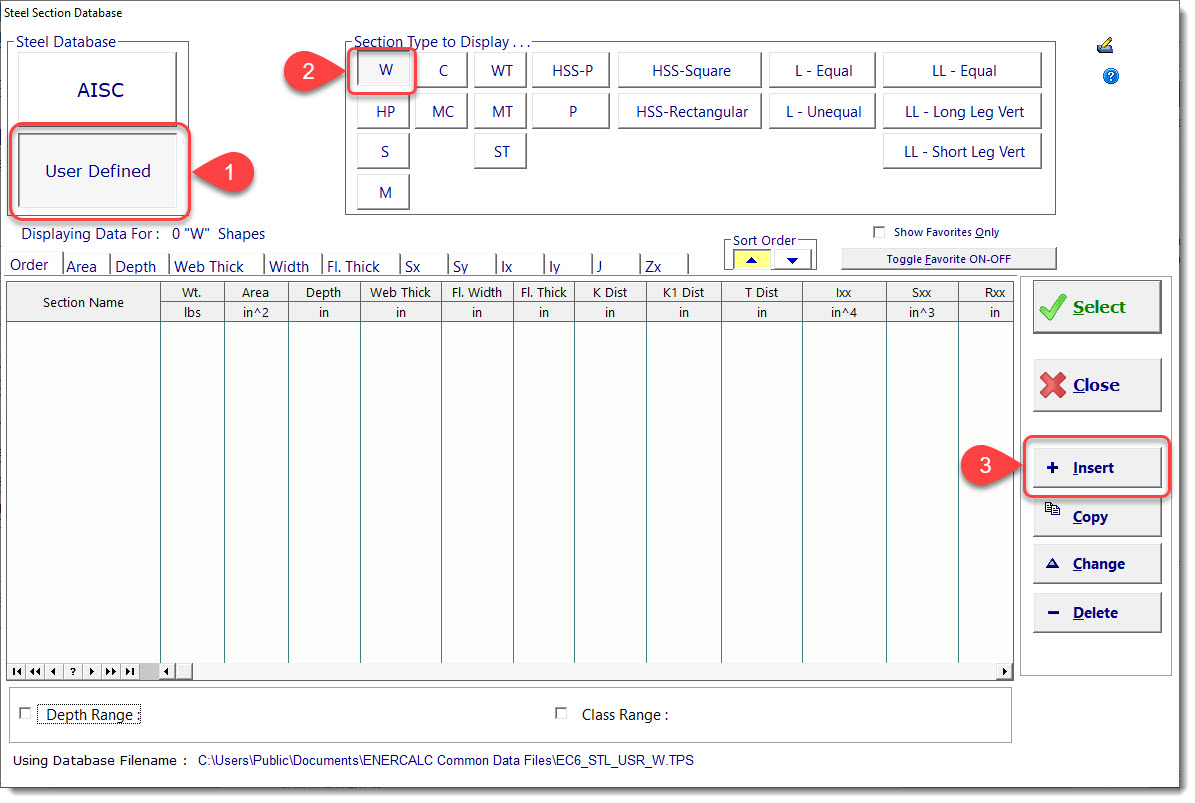The image size is (1195, 803).
Task: Set descending sort order with down arrow
Action: click(x=792, y=258)
